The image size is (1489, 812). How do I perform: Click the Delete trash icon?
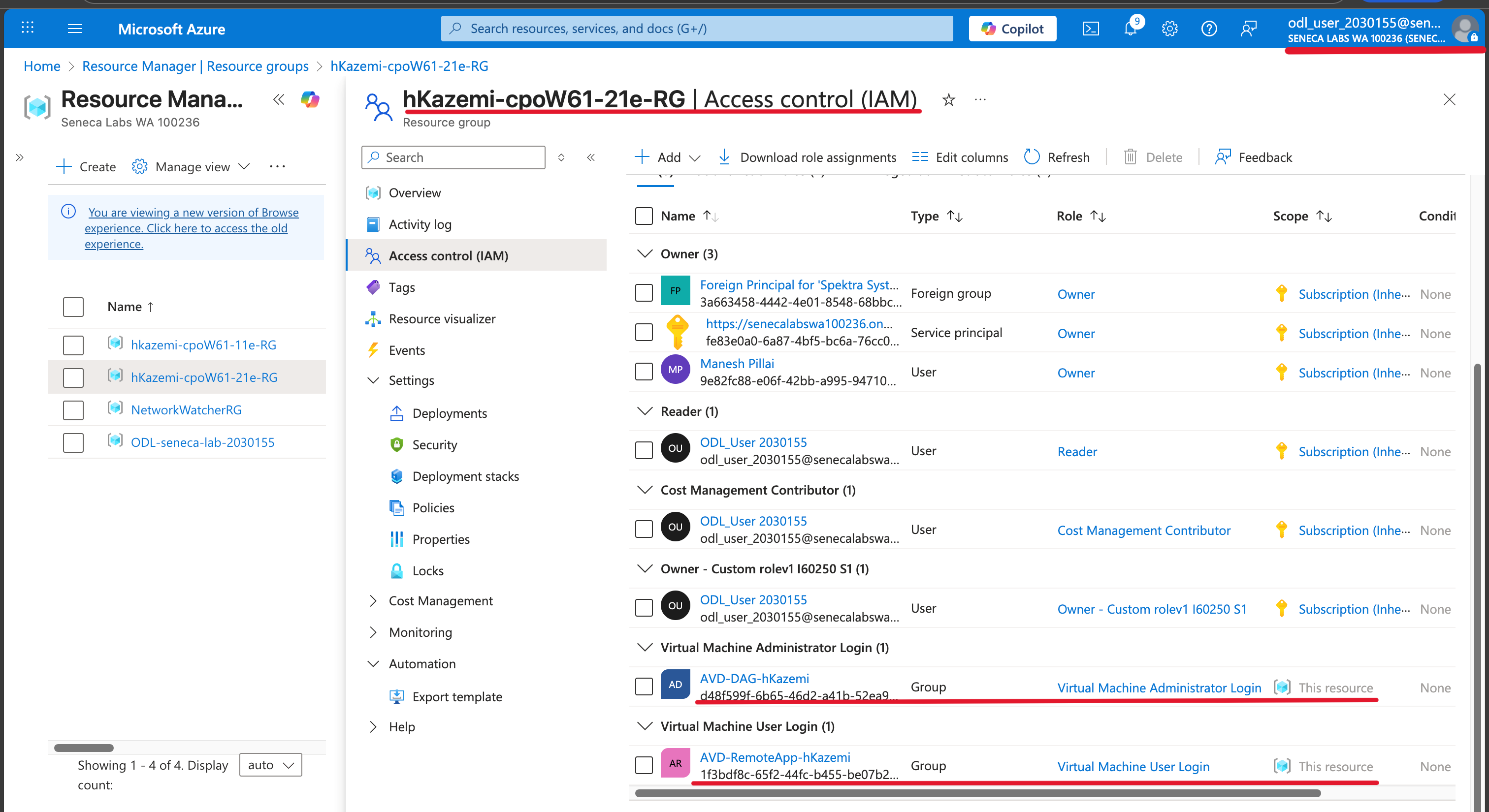pos(1130,156)
